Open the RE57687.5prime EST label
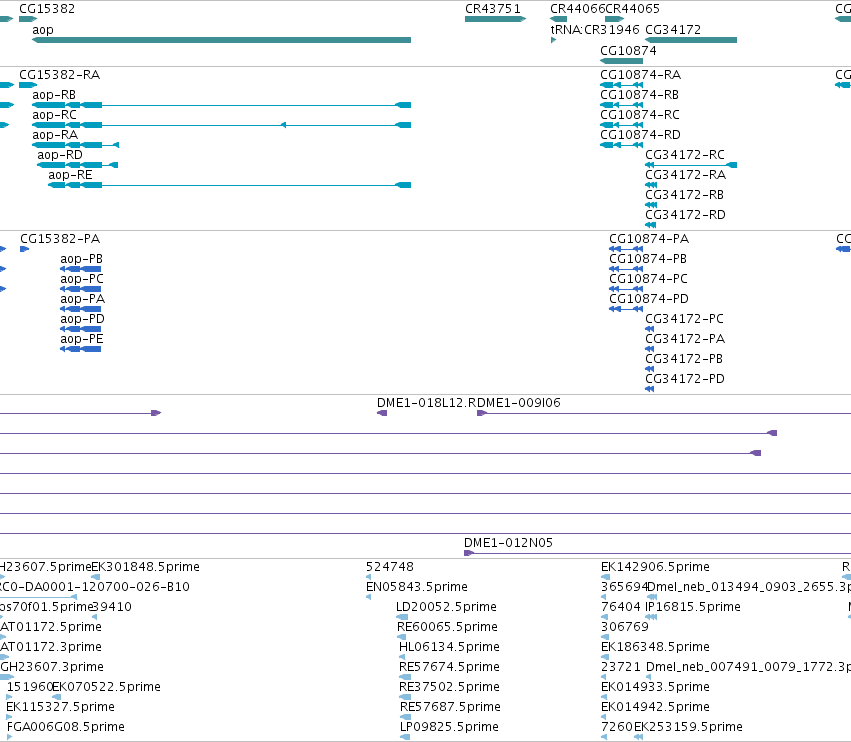851x742 pixels. [x=450, y=708]
